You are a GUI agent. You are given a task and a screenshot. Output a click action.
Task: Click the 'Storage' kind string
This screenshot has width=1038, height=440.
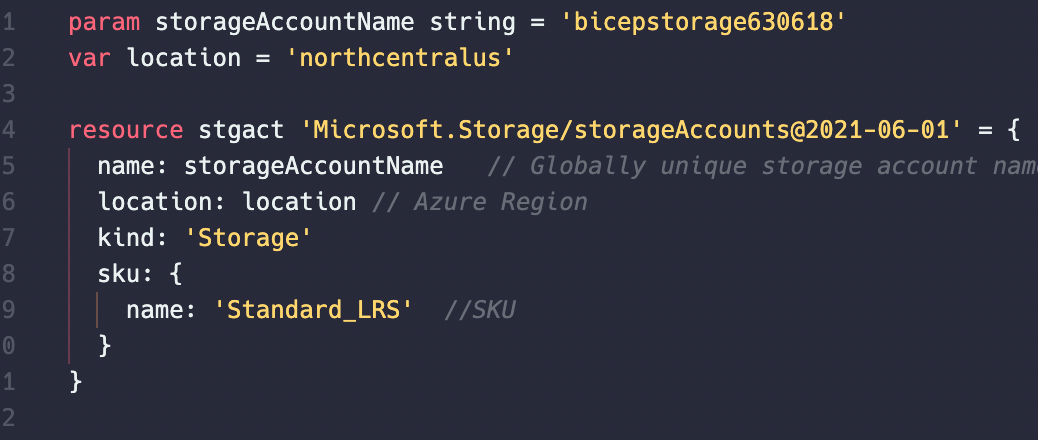(246, 237)
